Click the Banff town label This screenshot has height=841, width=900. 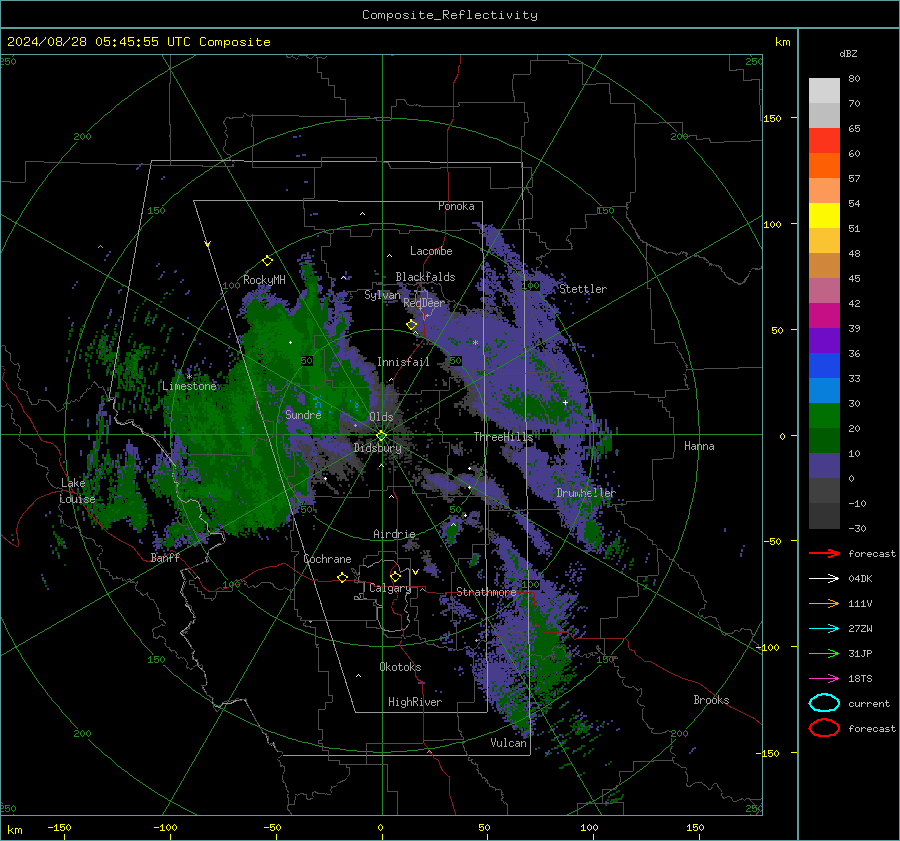(165, 557)
